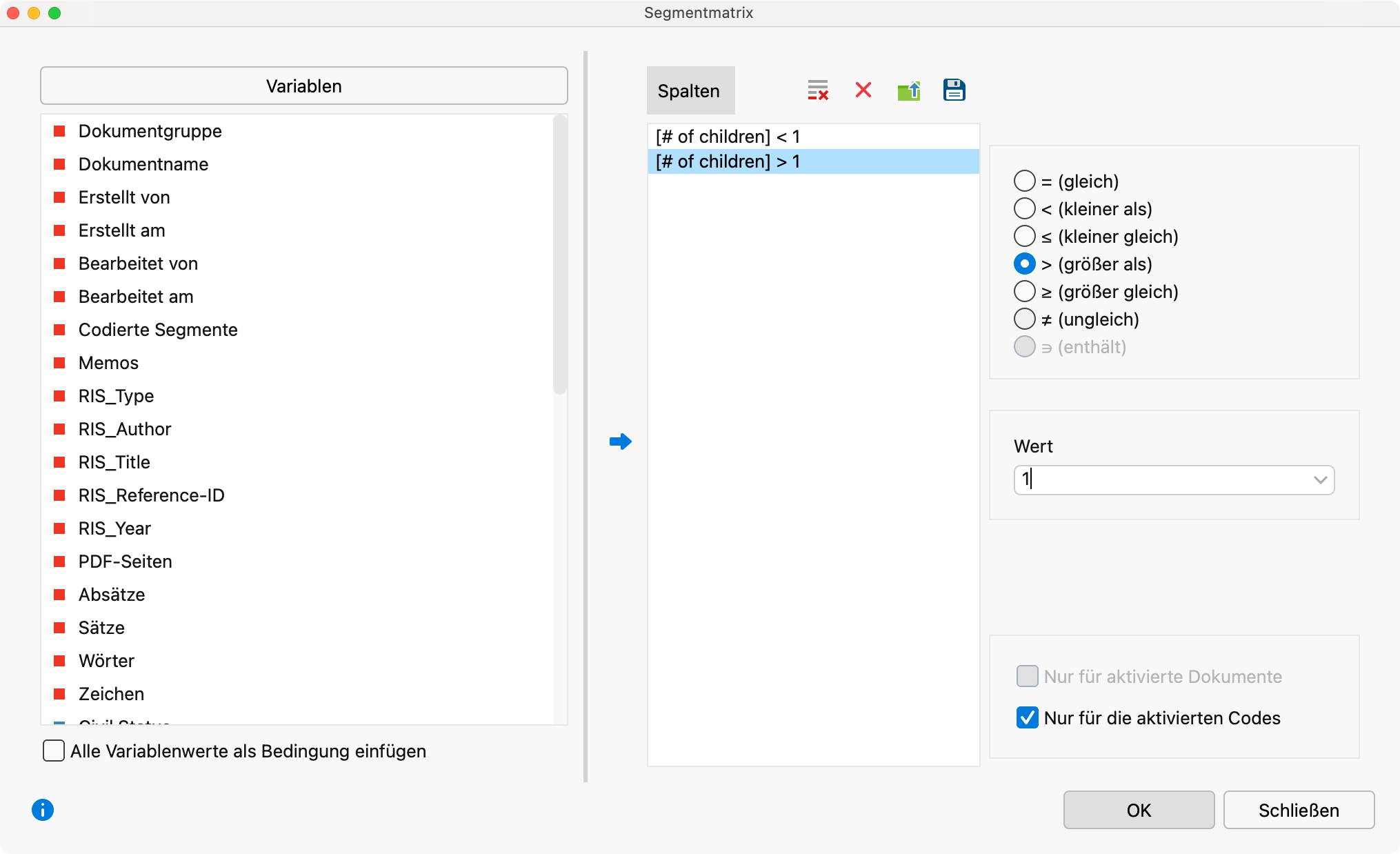Select the ≤ (kleiner gleich) radio option

[1025, 237]
